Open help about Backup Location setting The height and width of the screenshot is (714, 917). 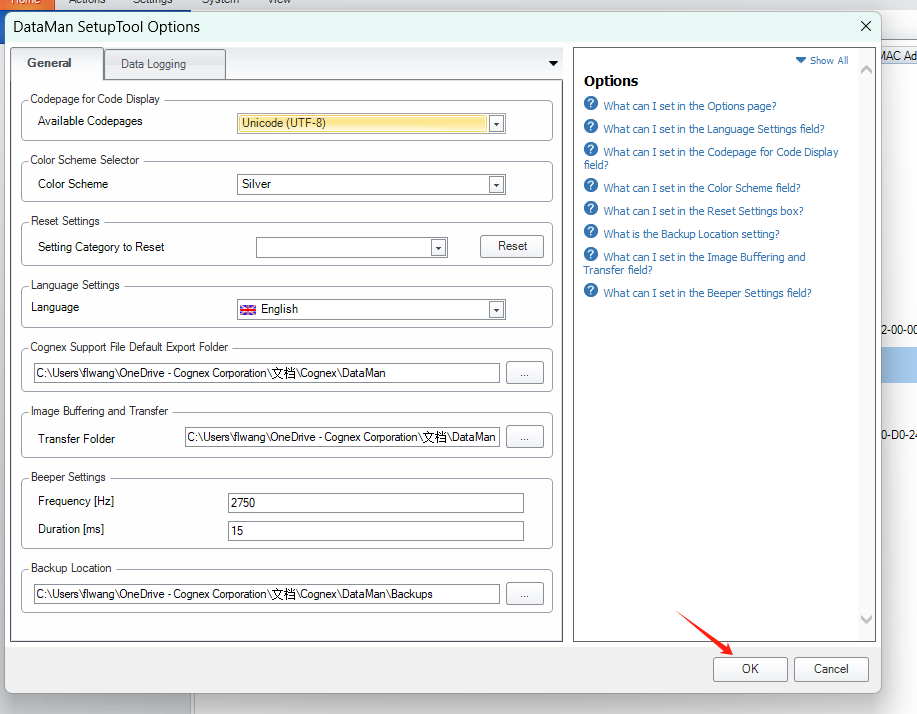click(691, 234)
